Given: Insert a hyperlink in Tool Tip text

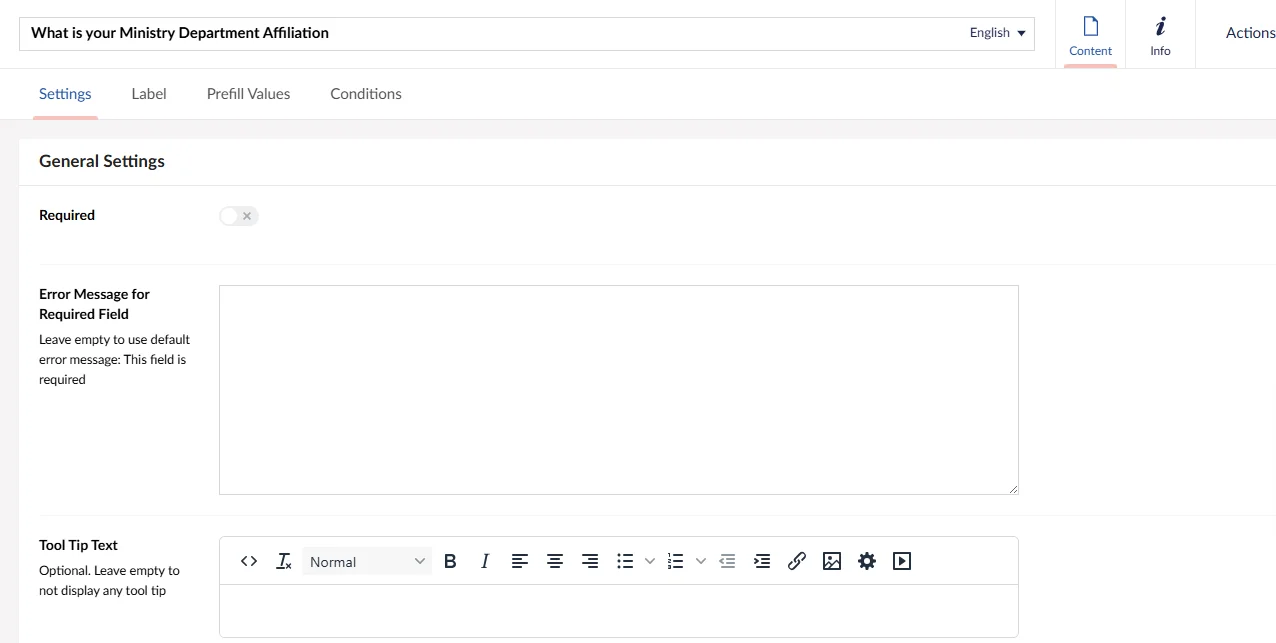Looking at the screenshot, I should click(x=797, y=561).
